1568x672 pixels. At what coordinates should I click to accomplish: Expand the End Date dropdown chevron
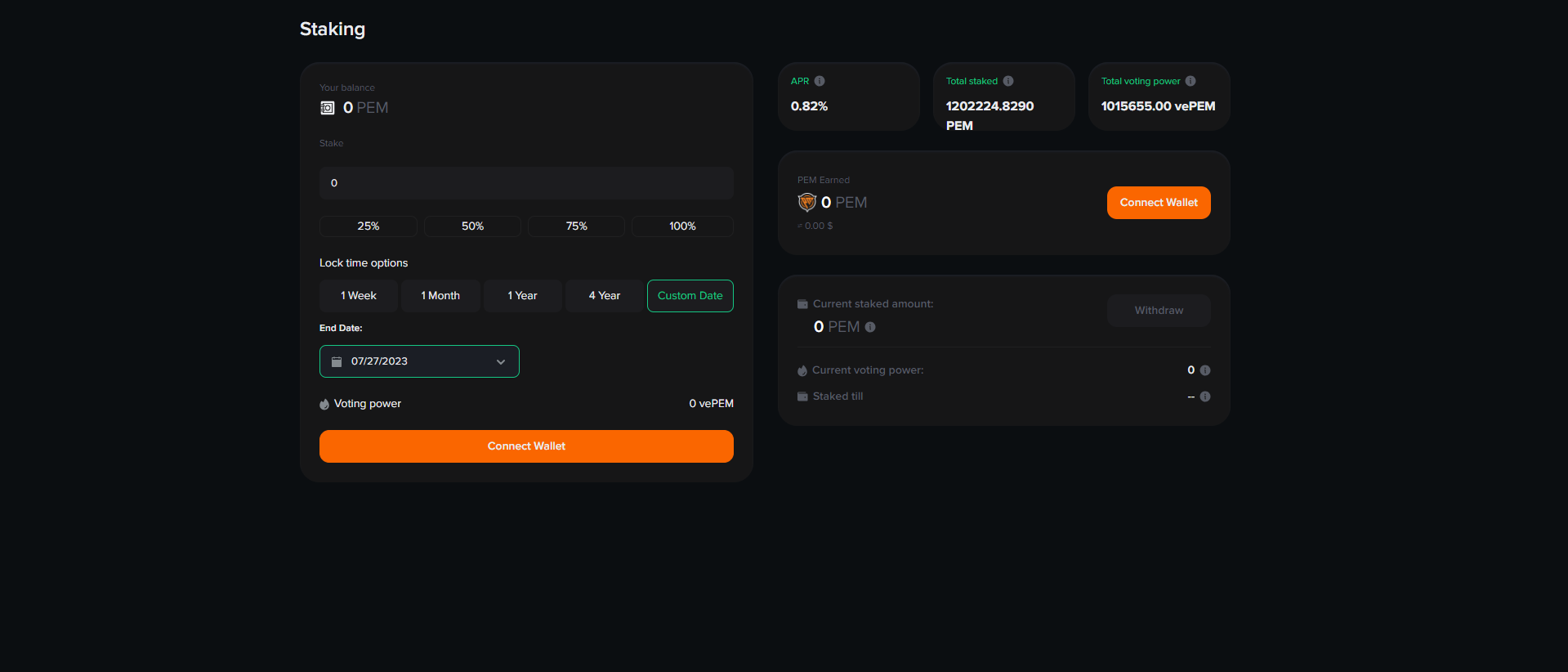(501, 362)
